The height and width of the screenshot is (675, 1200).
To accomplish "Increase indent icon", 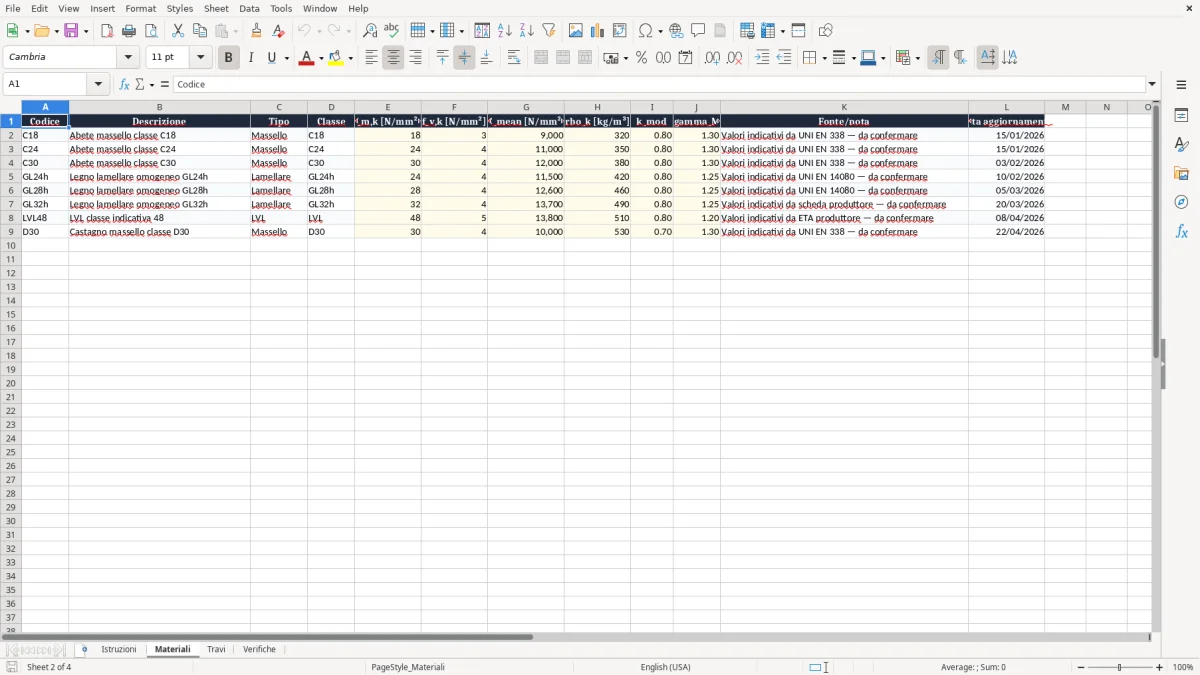I will coord(762,58).
